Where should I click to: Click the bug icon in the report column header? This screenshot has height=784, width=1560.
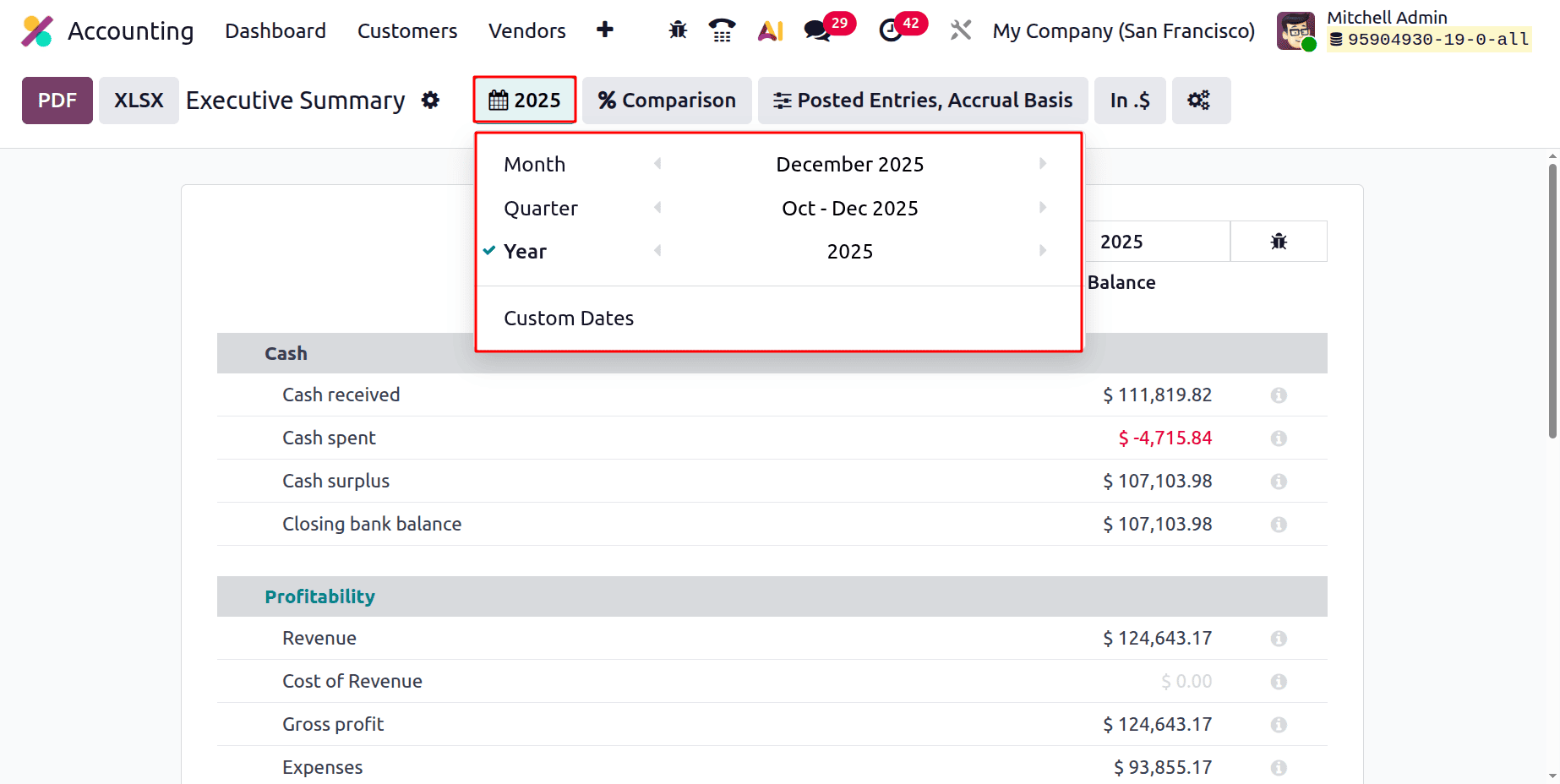click(x=1279, y=241)
